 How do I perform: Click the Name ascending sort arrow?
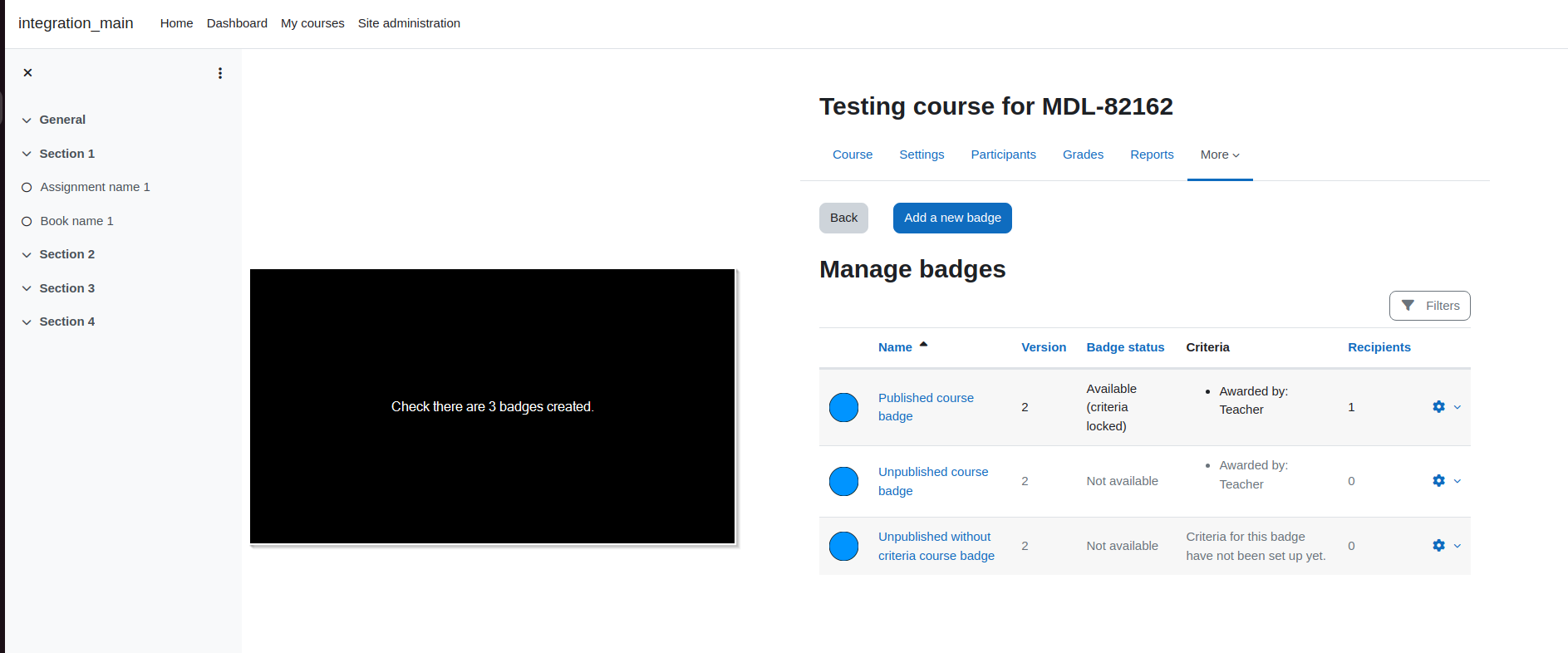point(923,345)
